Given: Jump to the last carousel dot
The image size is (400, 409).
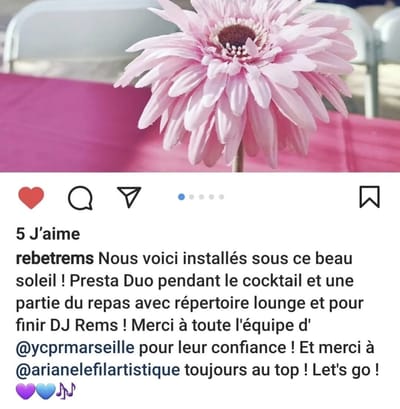Looking at the screenshot, I should coord(221,197).
